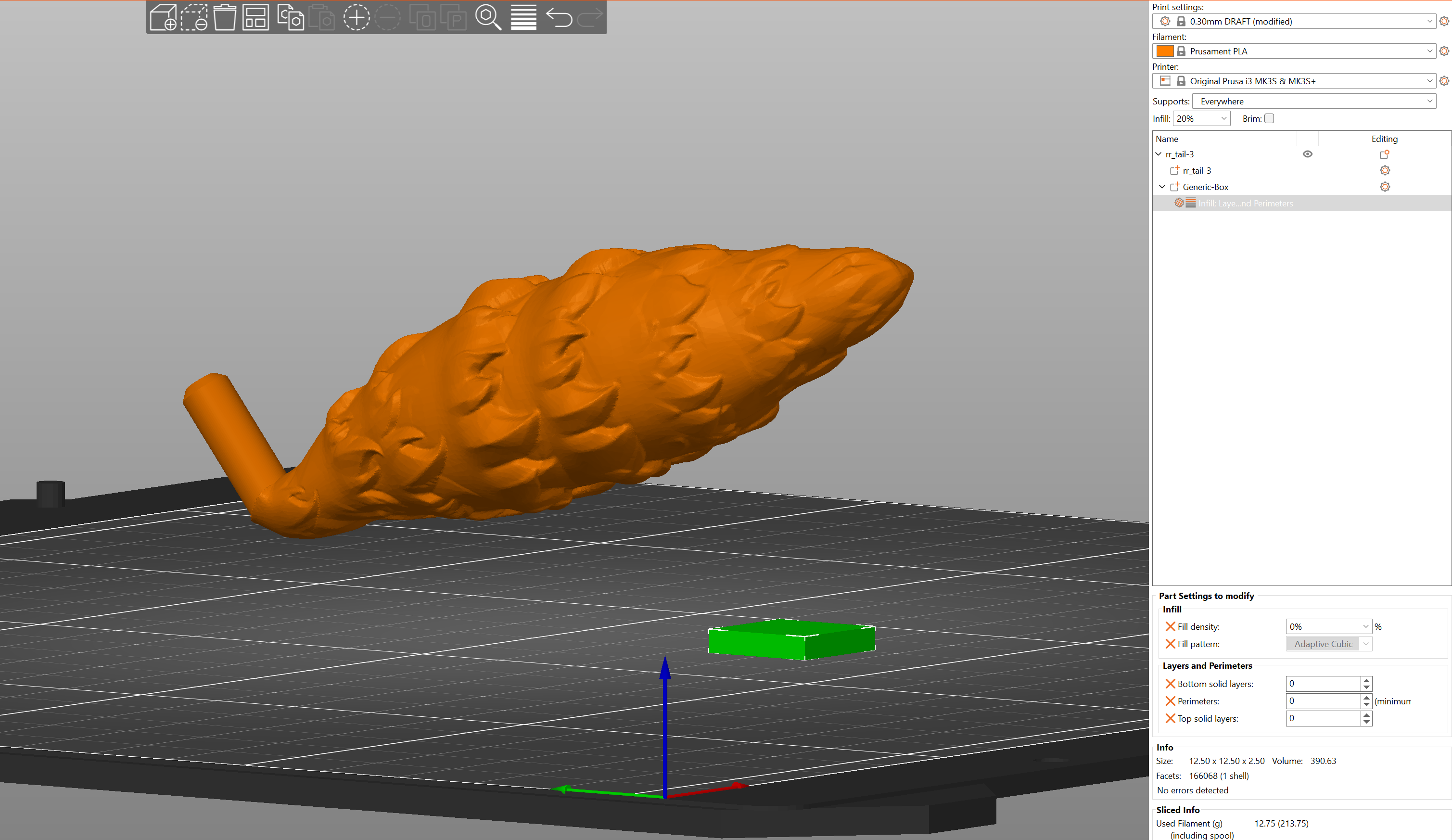Open the Print settings preset dropdown
The image size is (1452, 840).
1294,21
